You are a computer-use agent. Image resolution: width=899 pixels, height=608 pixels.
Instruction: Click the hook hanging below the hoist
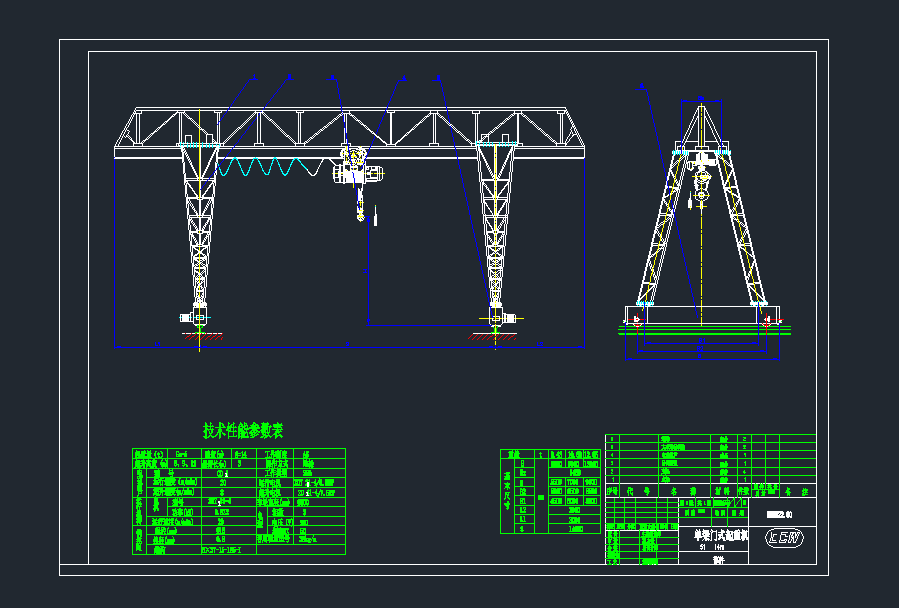point(359,212)
